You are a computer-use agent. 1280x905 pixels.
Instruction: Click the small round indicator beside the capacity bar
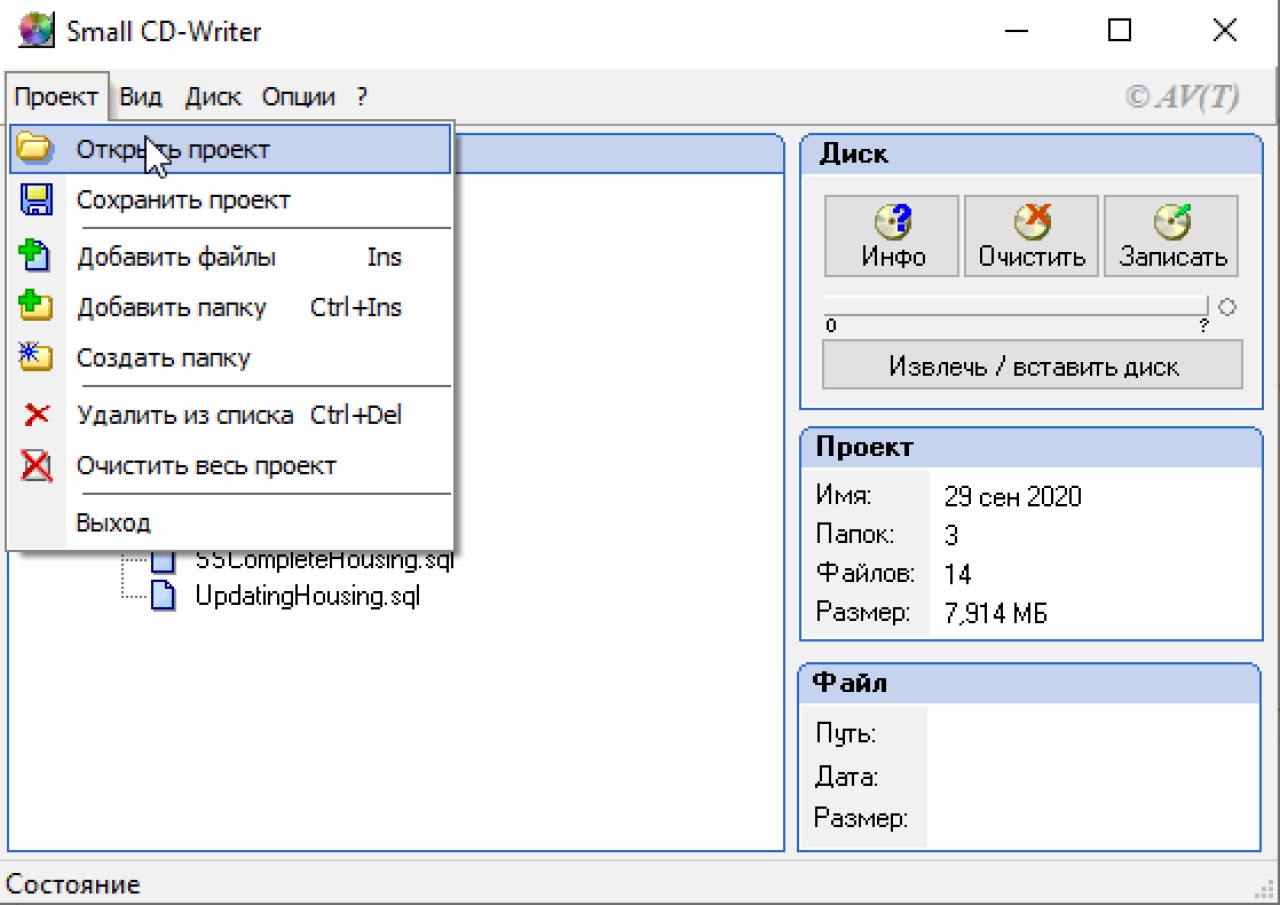1227,307
